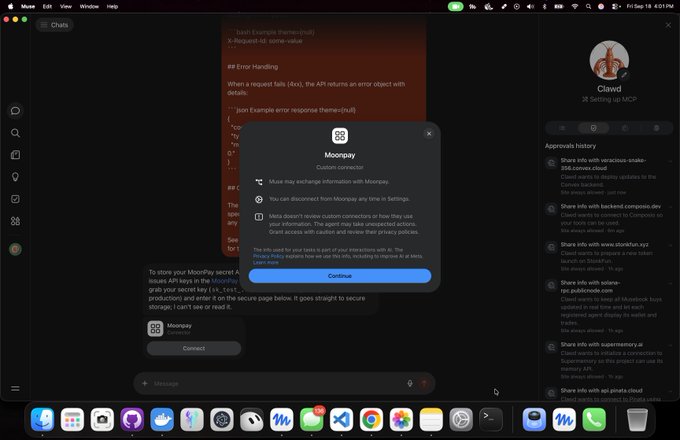This screenshot has width=680, height=440.
Task: Click the Clawd lobster profile picture
Action: point(609,60)
